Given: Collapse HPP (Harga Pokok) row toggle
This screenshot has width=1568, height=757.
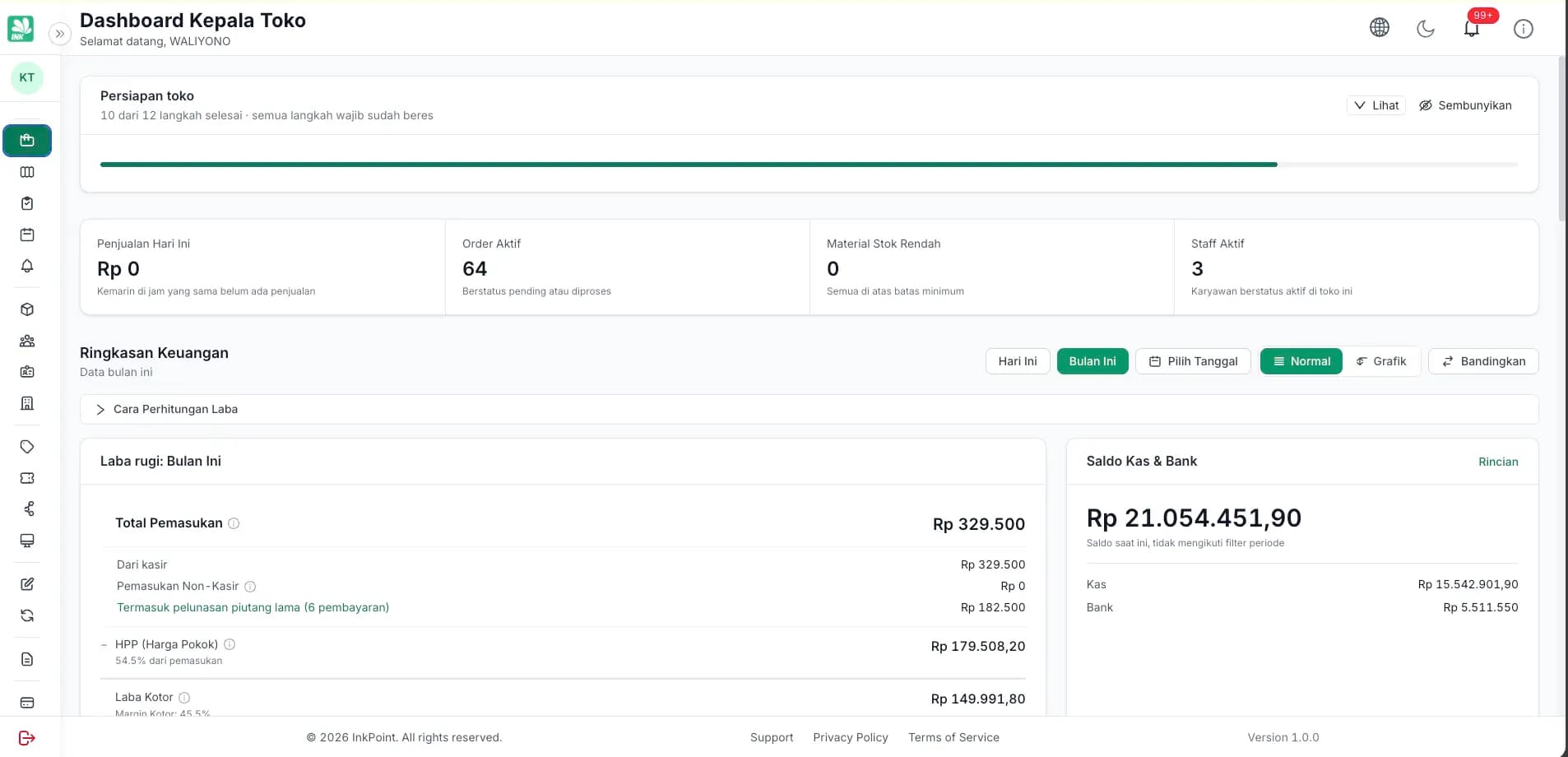Looking at the screenshot, I should [104, 645].
